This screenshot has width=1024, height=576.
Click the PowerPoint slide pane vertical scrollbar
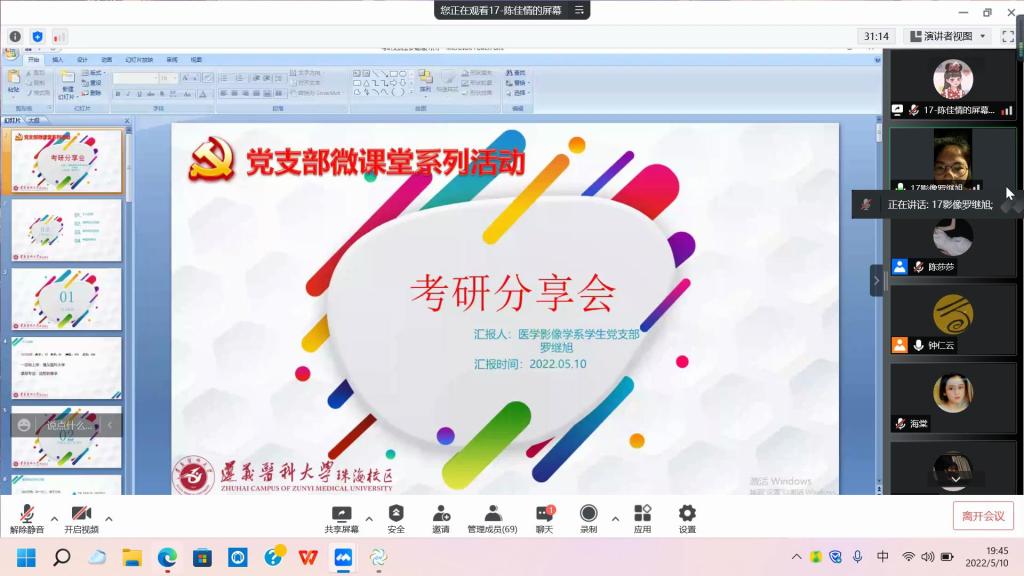coord(129,307)
